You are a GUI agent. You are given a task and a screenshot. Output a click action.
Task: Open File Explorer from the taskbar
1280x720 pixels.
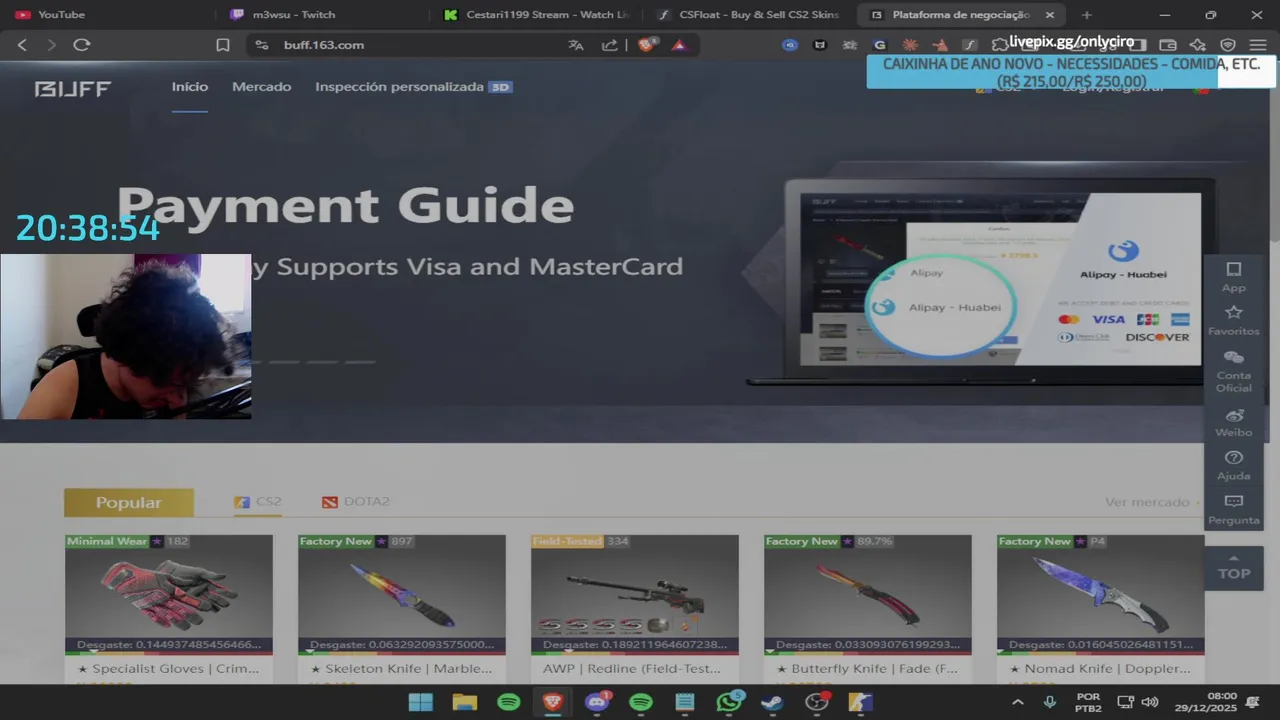[x=465, y=702]
